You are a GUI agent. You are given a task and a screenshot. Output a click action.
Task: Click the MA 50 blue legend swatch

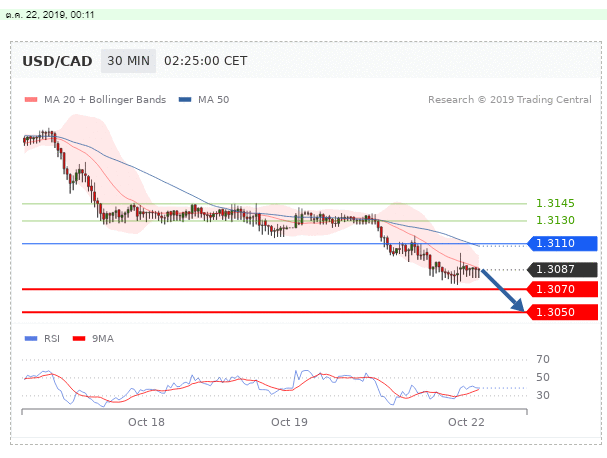[185, 100]
